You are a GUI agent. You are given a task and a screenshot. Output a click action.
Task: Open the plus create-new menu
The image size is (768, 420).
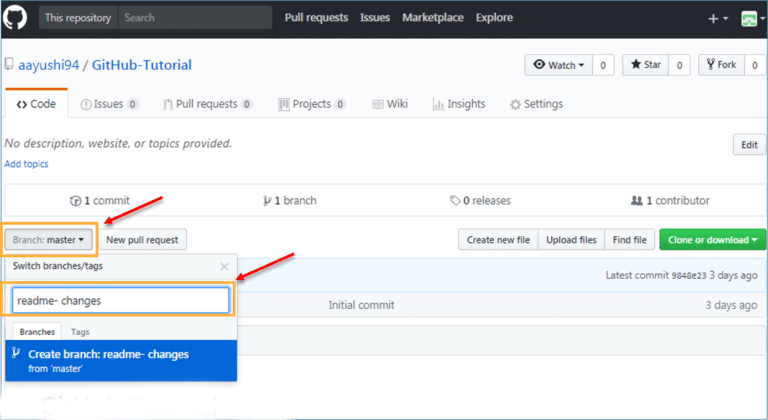[718, 19]
